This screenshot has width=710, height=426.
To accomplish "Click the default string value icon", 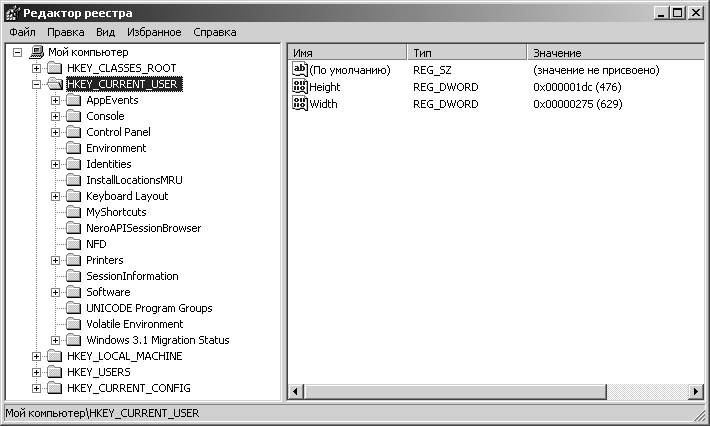I will pos(299,70).
